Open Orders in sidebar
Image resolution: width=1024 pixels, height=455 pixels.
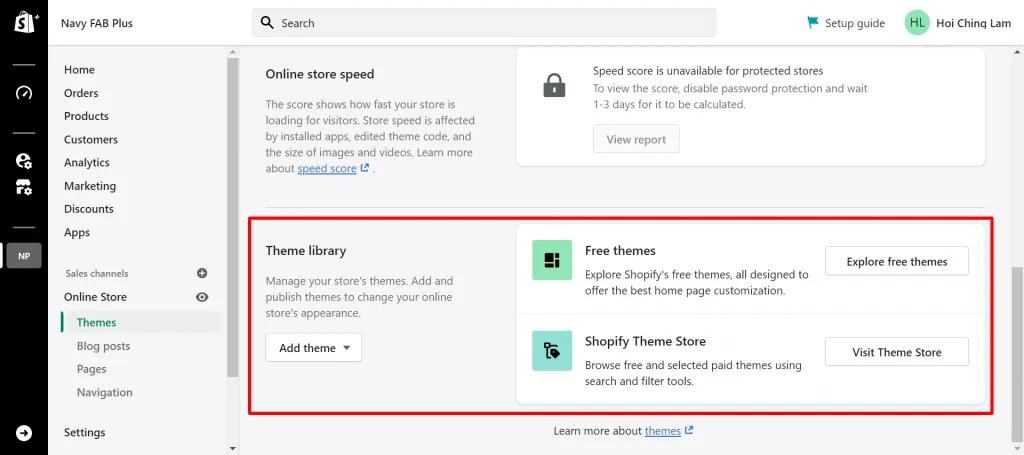click(x=81, y=93)
